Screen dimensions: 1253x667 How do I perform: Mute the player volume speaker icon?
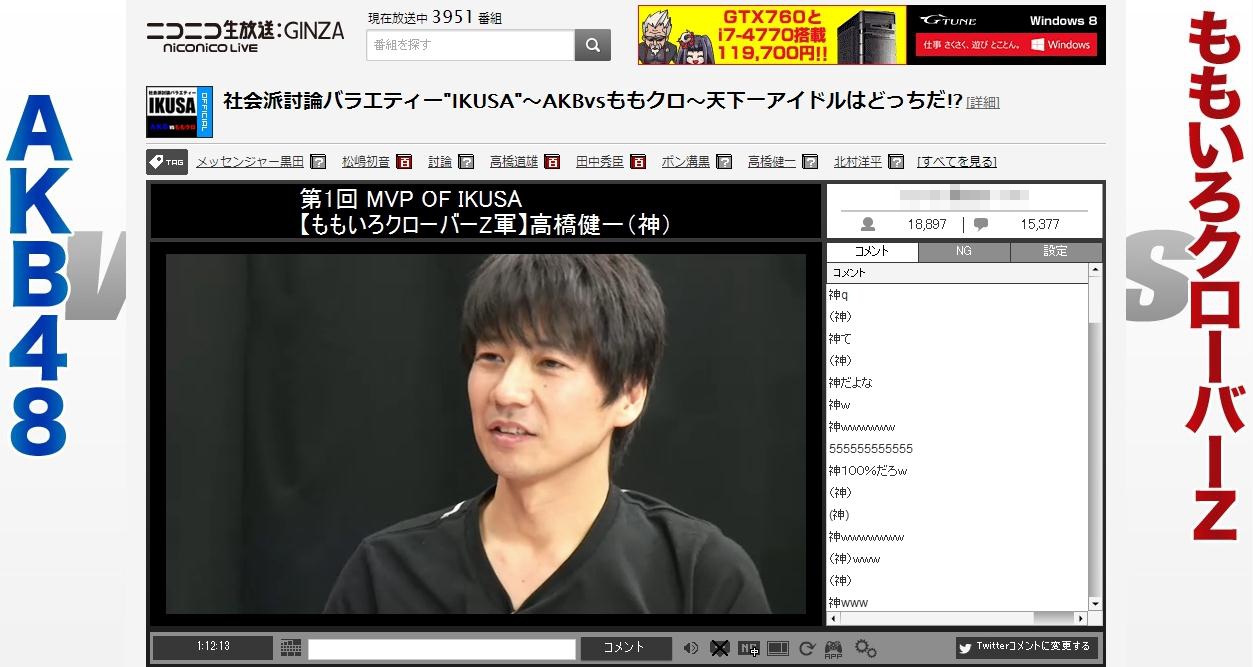690,648
